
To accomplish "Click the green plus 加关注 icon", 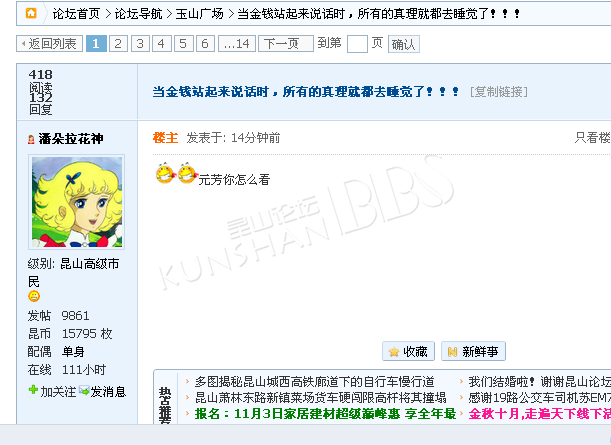I will click(34, 389).
